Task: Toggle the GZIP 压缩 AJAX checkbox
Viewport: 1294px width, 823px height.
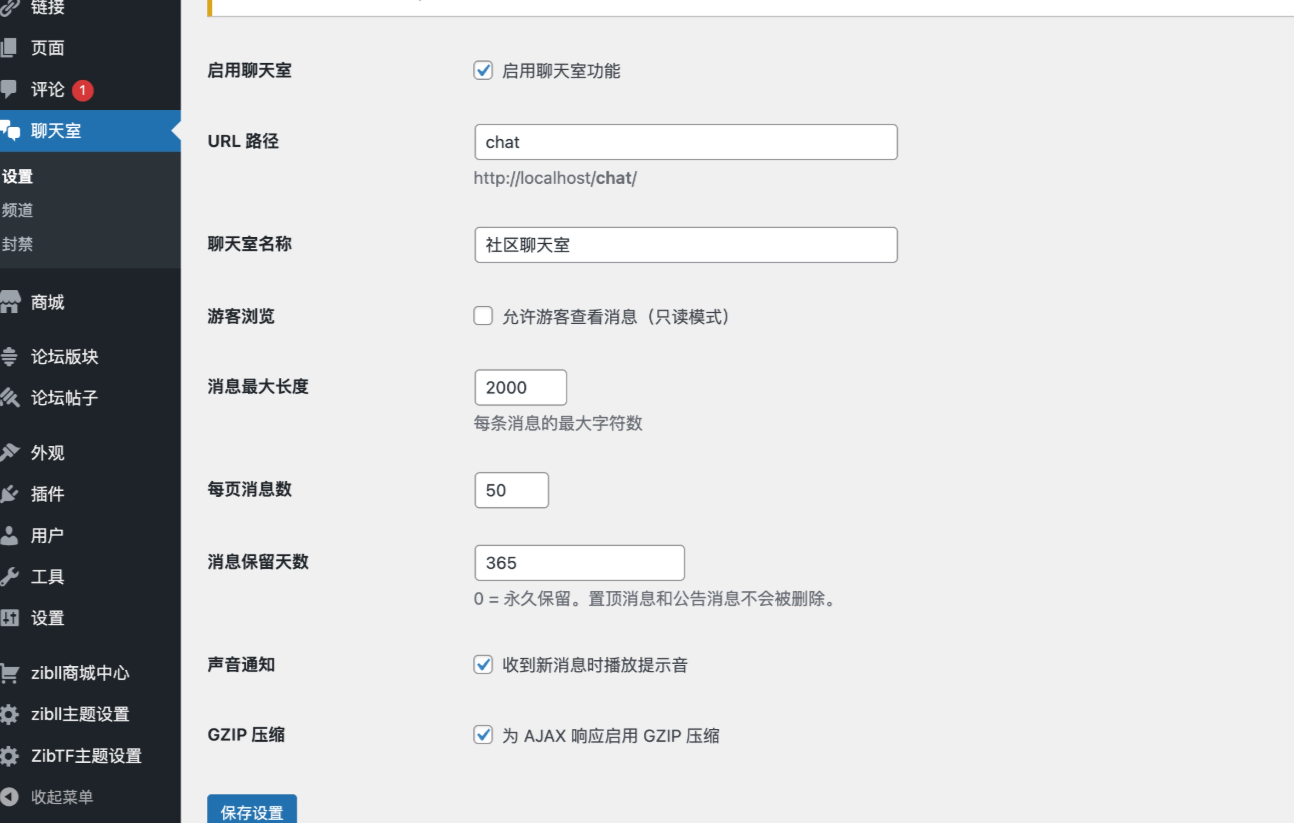Action: 483,735
